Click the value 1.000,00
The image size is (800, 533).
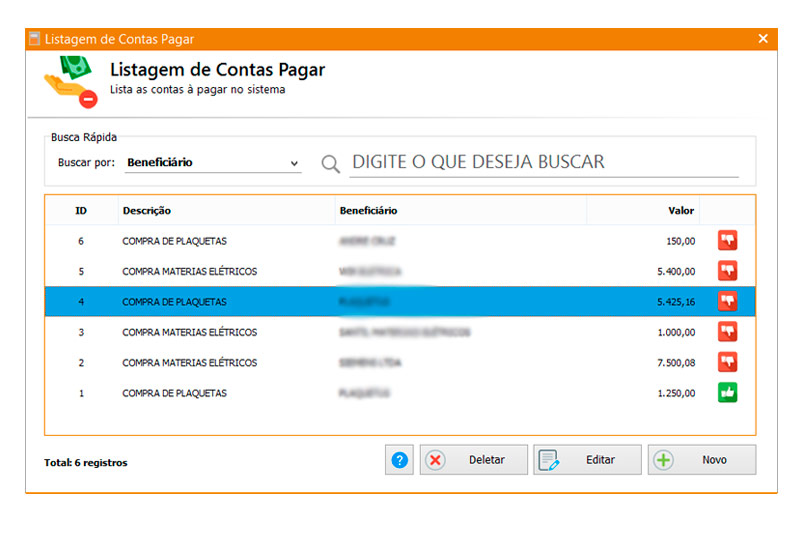click(x=676, y=333)
